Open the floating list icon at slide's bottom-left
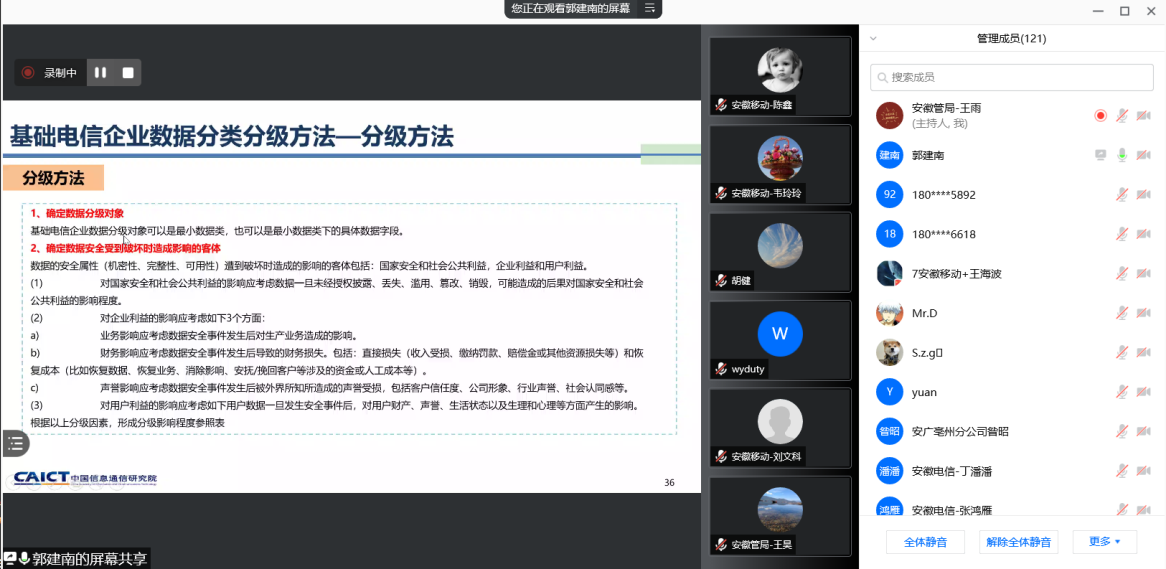The image size is (1166, 569). [15, 443]
